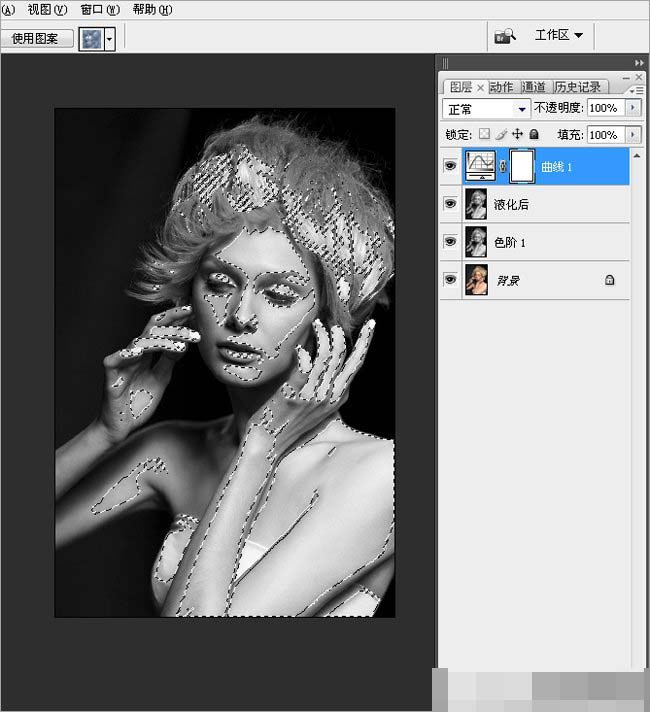Screen dimensions: 650x712
Task: Click the Curves adjustment thumbnail on 曲线 1
Action: tap(480, 166)
